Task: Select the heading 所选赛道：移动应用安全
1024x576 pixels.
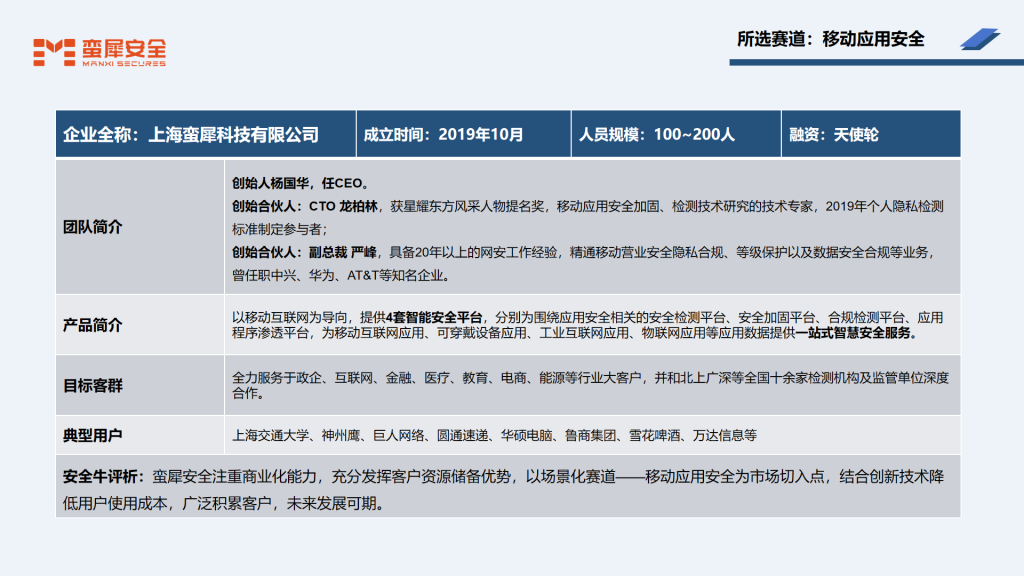Action: point(831,39)
